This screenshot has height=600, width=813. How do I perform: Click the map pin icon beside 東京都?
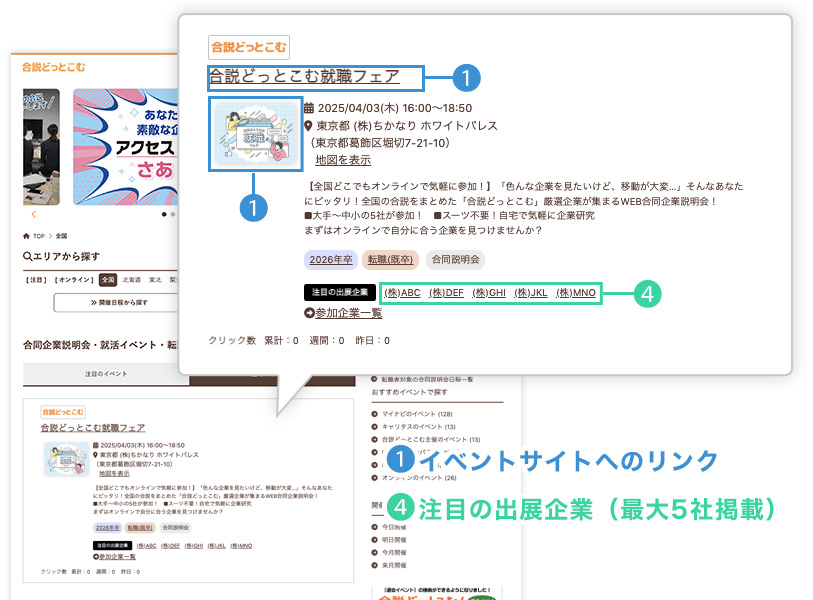pos(309,126)
